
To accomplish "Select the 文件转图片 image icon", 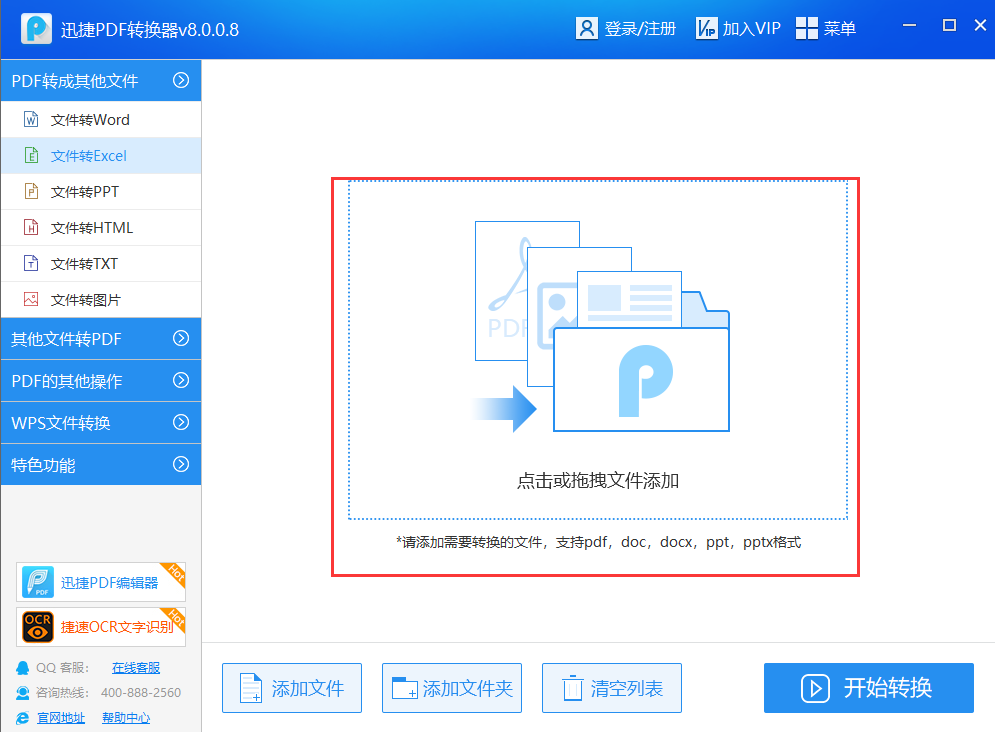I will coord(31,300).
